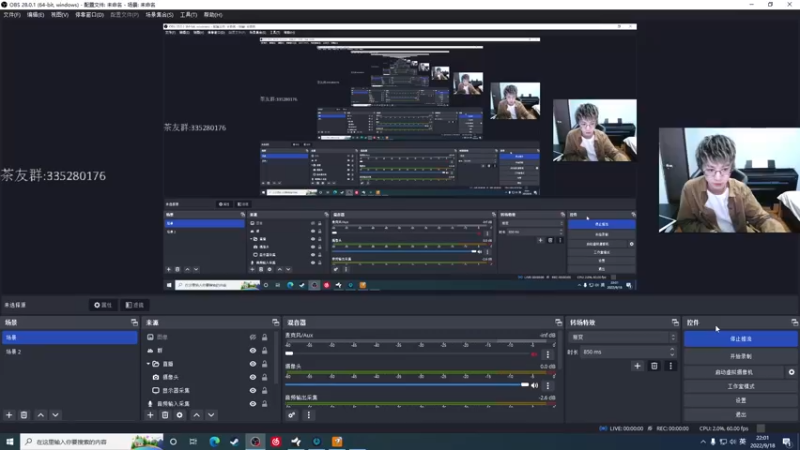Remove the selected source with trash icon
The height and width of the screenshot is (450, 800).
[165, 415]
